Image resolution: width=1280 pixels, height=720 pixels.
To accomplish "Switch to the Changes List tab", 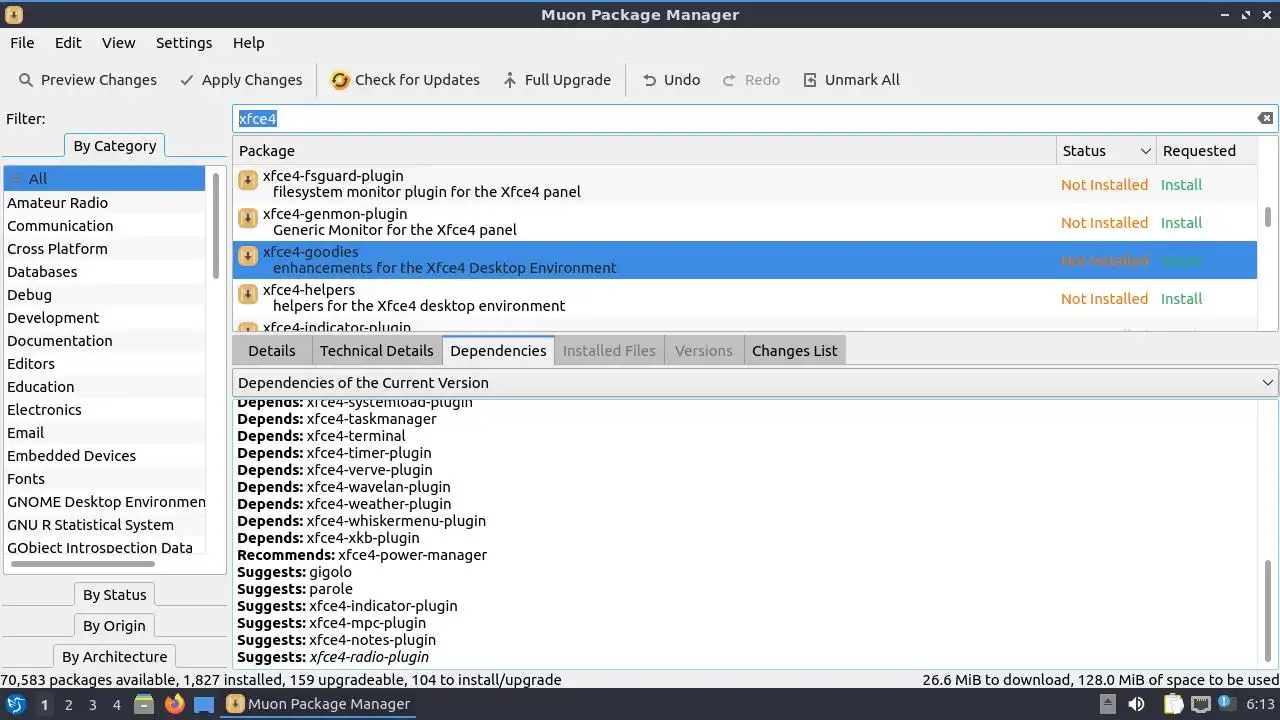I will pos(795,351).
